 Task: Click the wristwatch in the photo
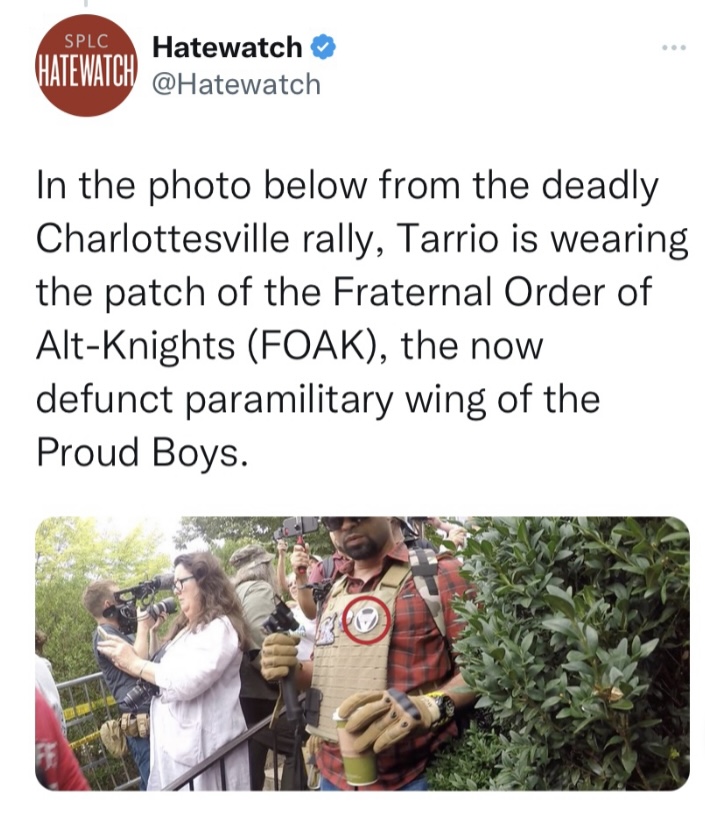[441, 703]
